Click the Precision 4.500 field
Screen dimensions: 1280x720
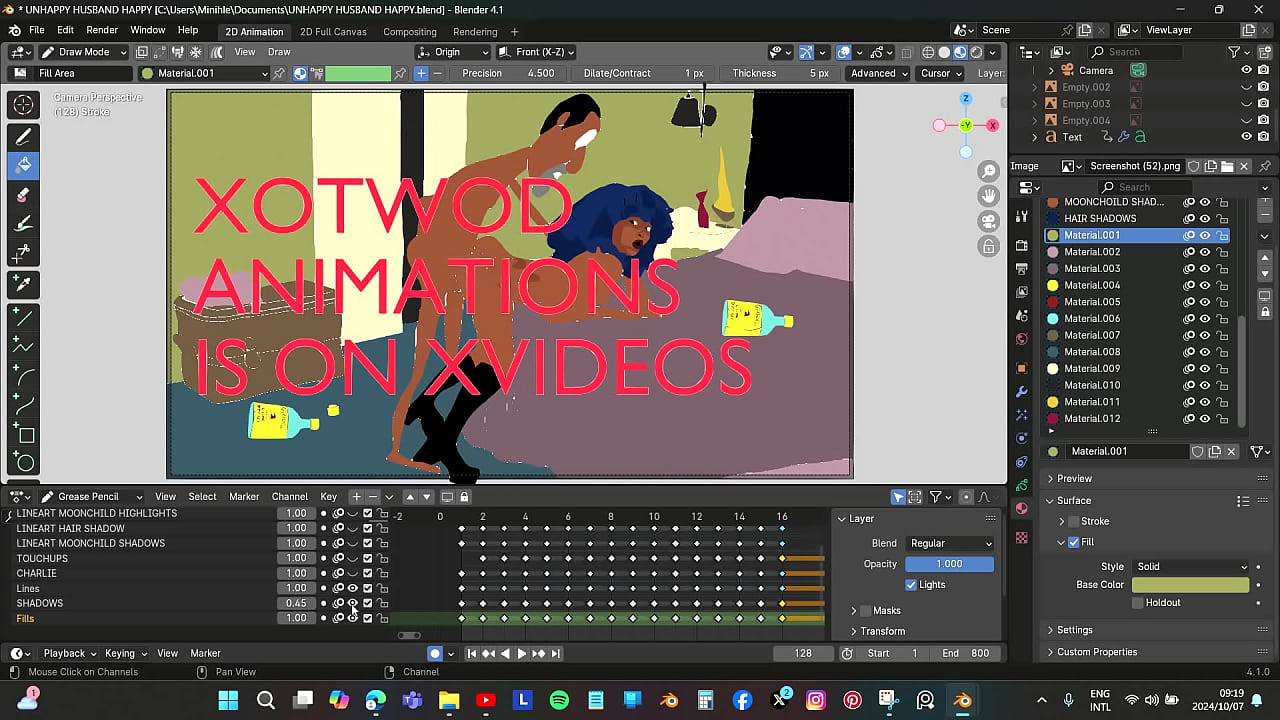click(x=510, y=73)
